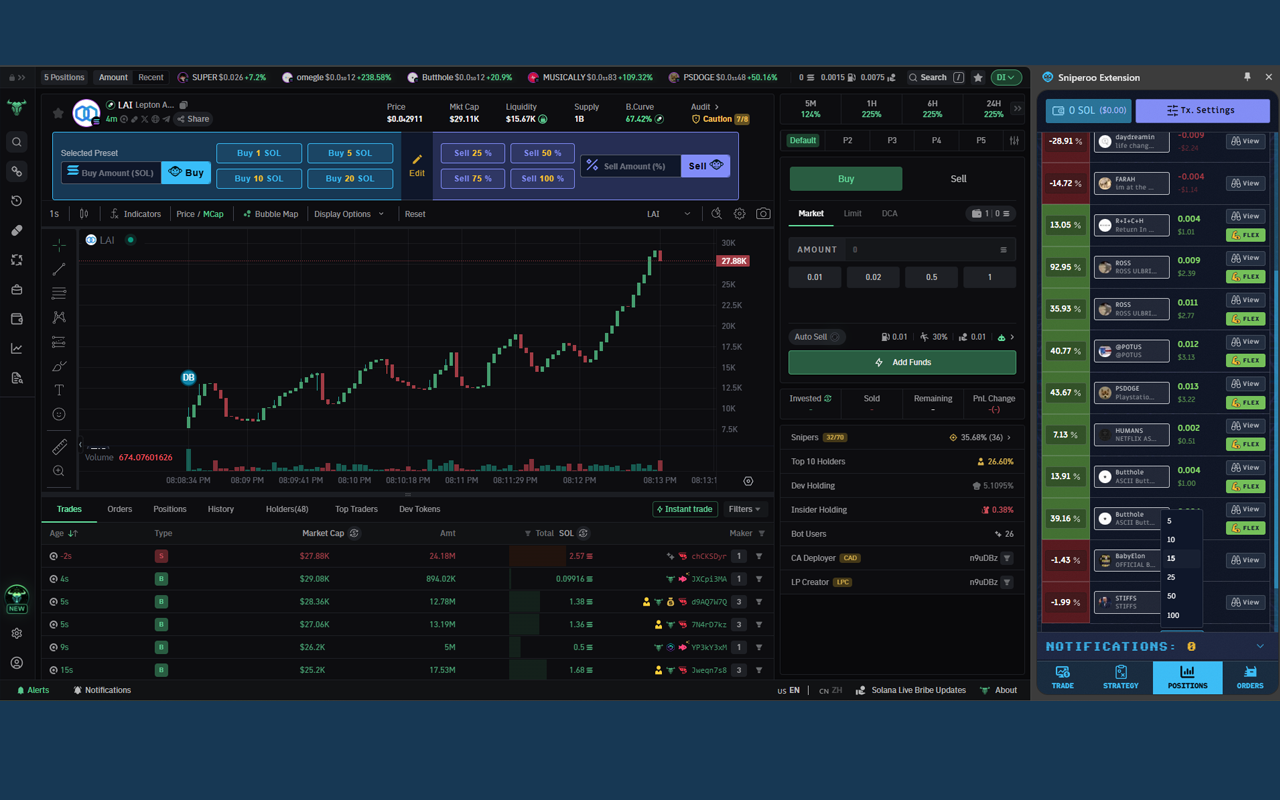1280x800 pixels.
Task: Open the Top Traders tab
Action: [x=356, y=509]
